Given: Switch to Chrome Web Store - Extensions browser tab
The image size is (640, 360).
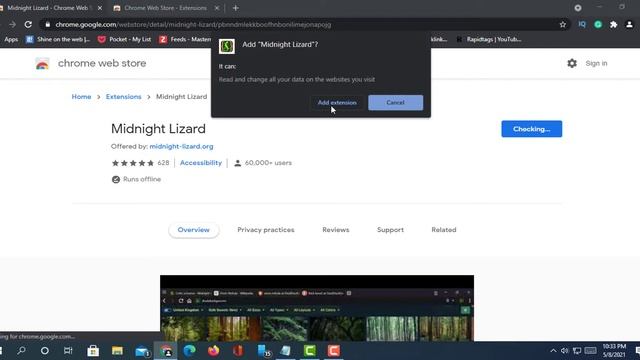Looking at the screenshot, I should pos(165,8).
